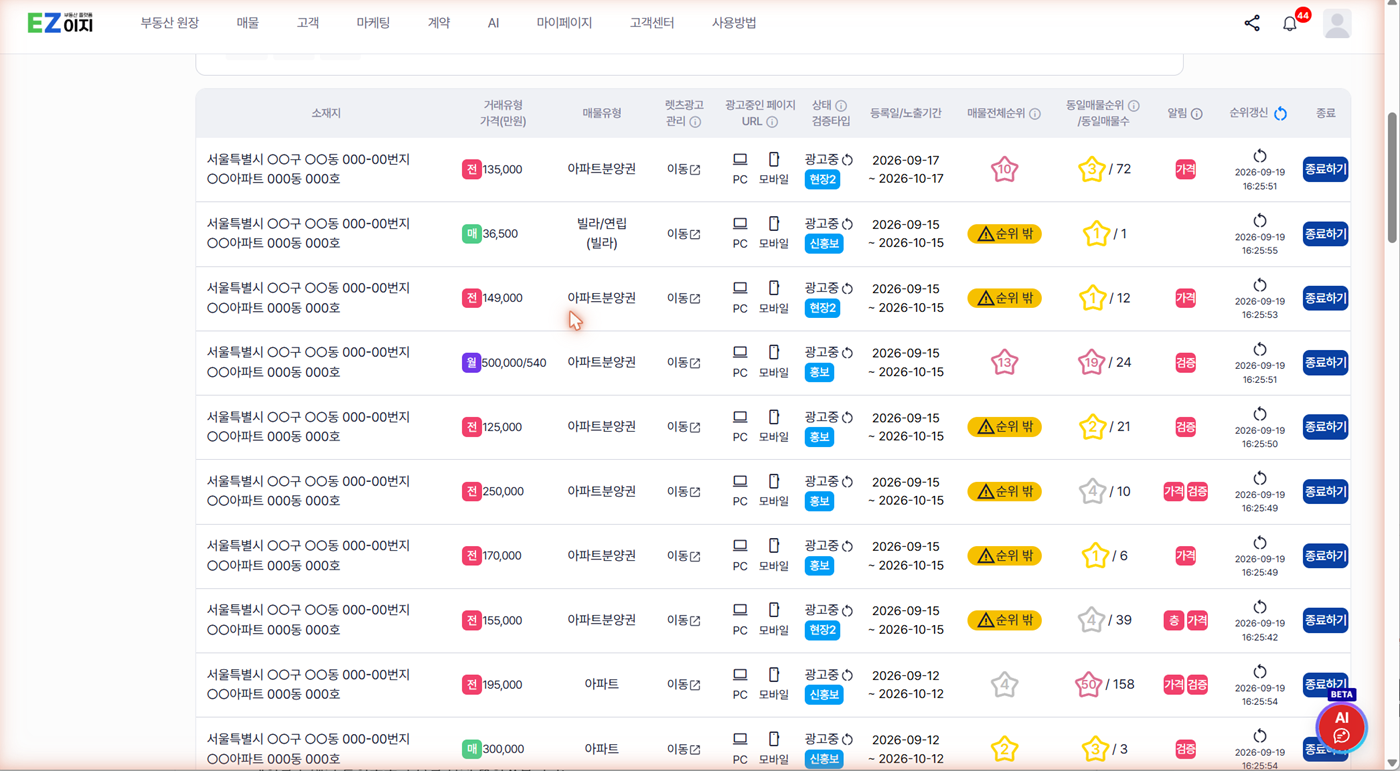Open the user profile avatar
Image resolution: width=1400 pixels, height=771 pixels.
pos(1337,24)
